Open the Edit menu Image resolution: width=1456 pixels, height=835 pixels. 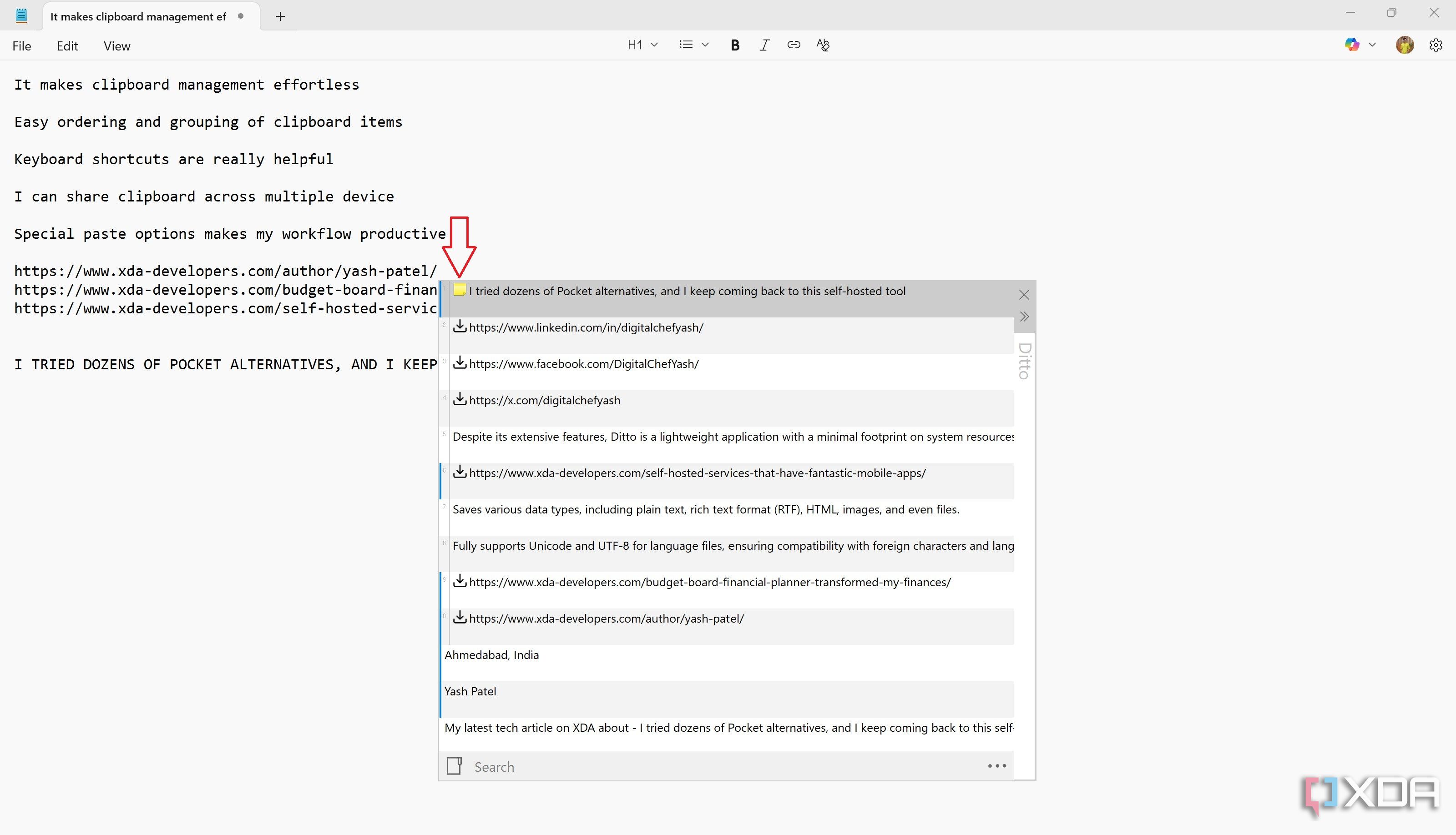(67, 46)
